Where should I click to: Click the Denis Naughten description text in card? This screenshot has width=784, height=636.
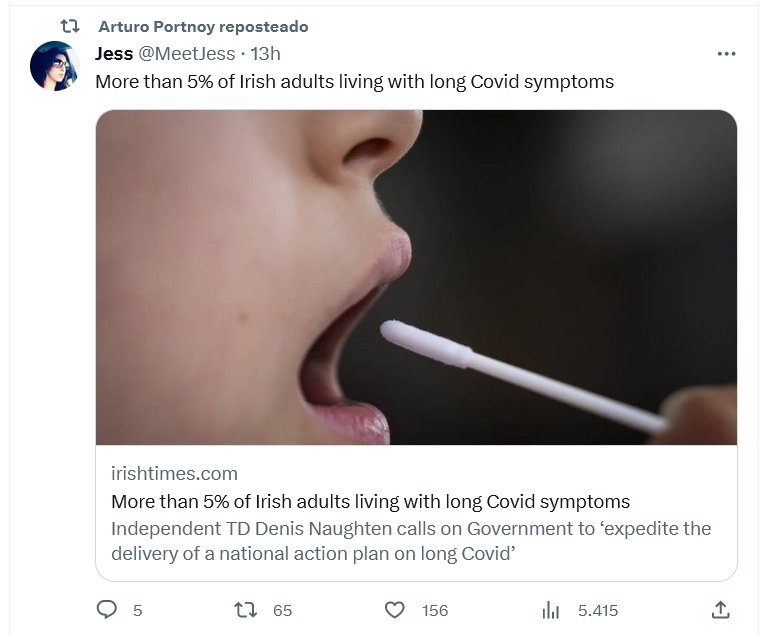tap(410, 540)
